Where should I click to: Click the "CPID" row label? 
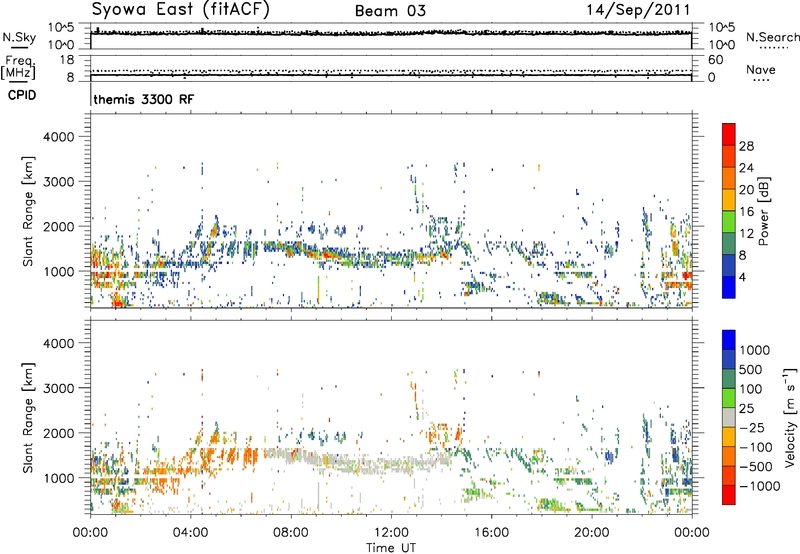22,95
